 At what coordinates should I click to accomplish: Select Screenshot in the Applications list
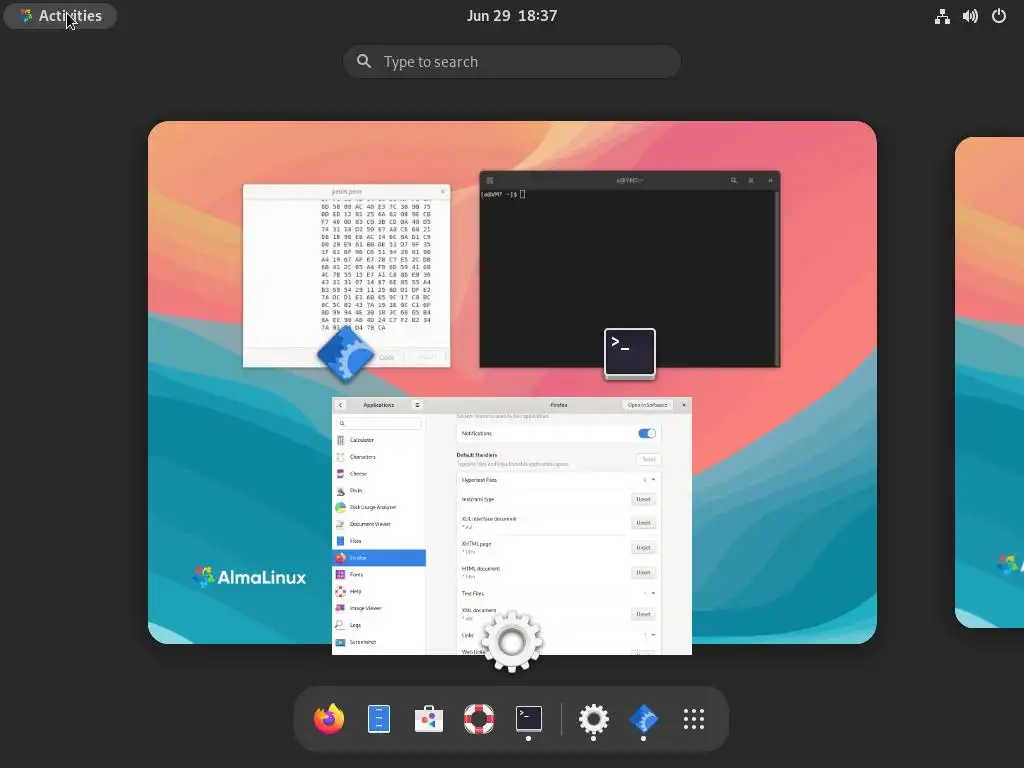point(379,642)
